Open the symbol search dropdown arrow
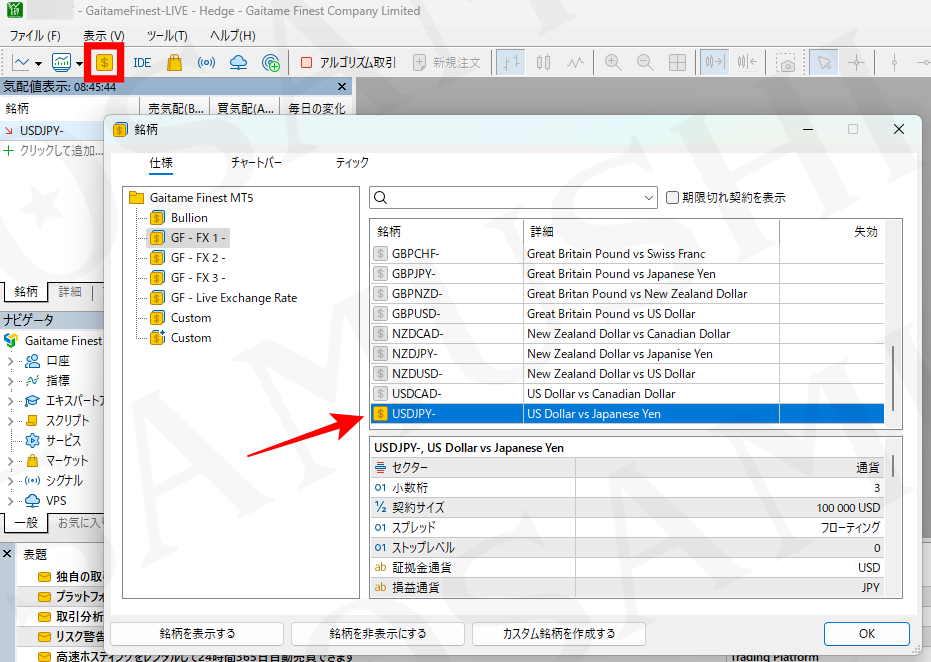The width and height of the screenshot is (931, 662). click(650, 198)
